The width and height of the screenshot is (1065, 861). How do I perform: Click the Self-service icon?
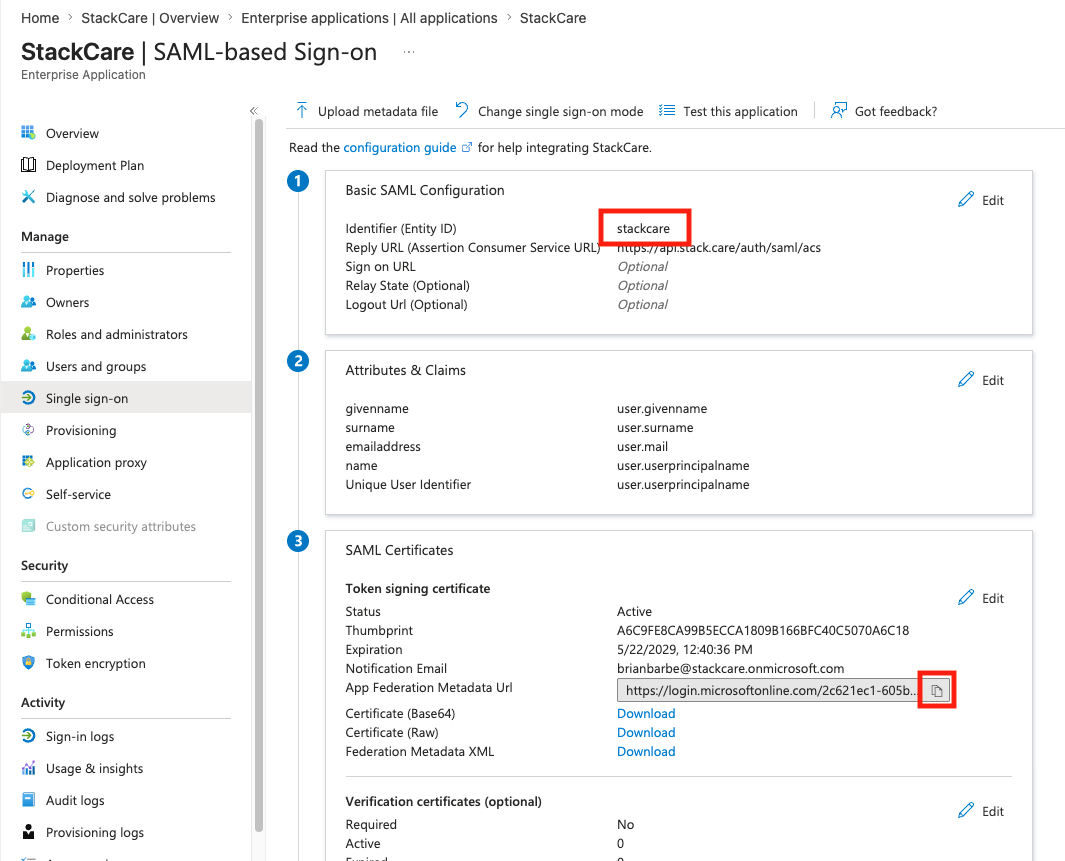(x=28, y=493)
